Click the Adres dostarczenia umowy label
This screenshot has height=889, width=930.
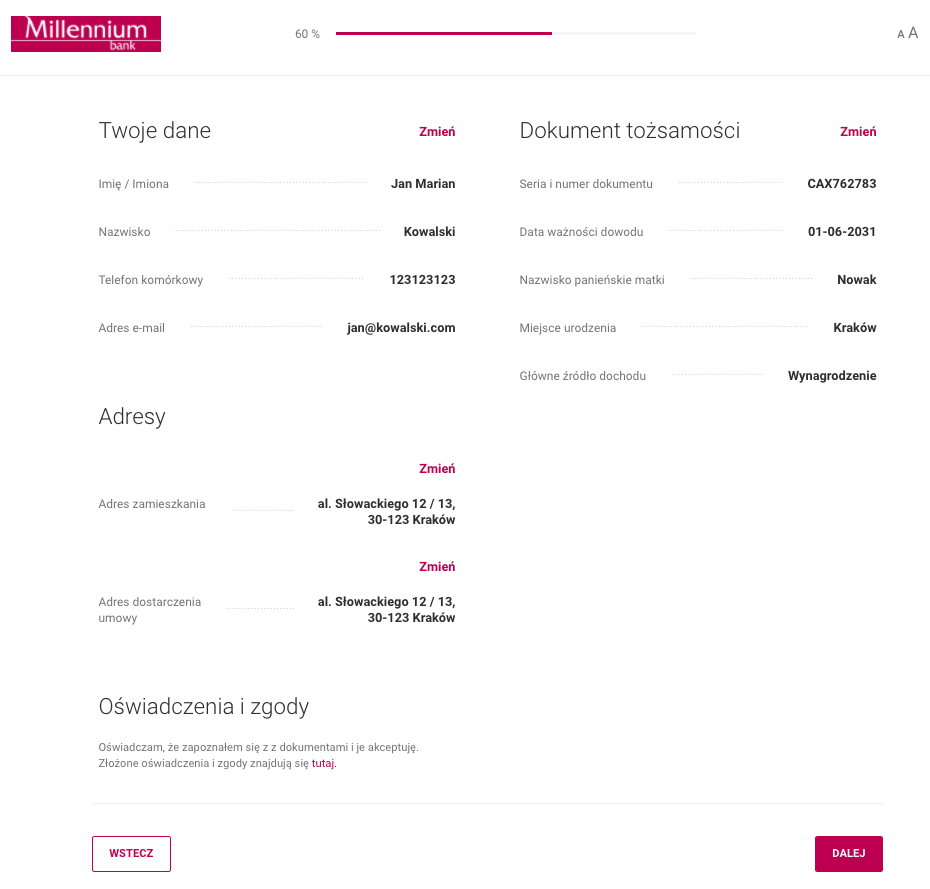tap(149, 610)
